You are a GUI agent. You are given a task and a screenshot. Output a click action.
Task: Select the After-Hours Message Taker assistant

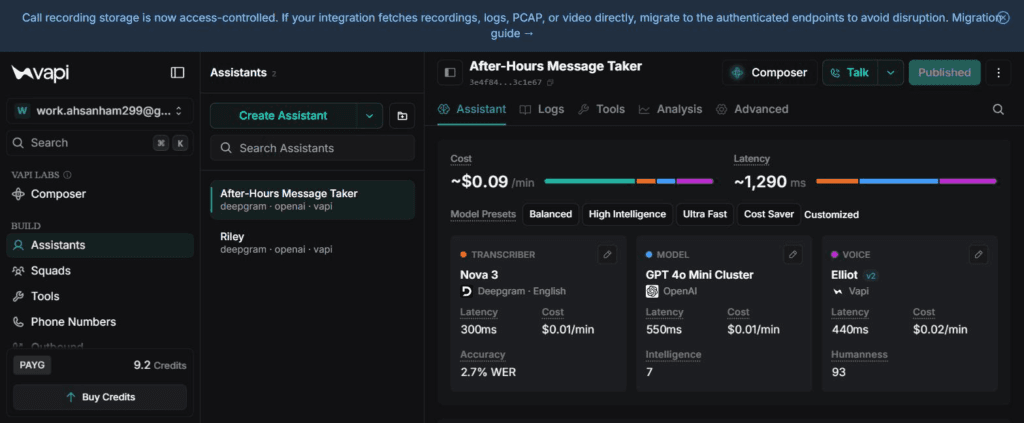(x=312, y=200)
